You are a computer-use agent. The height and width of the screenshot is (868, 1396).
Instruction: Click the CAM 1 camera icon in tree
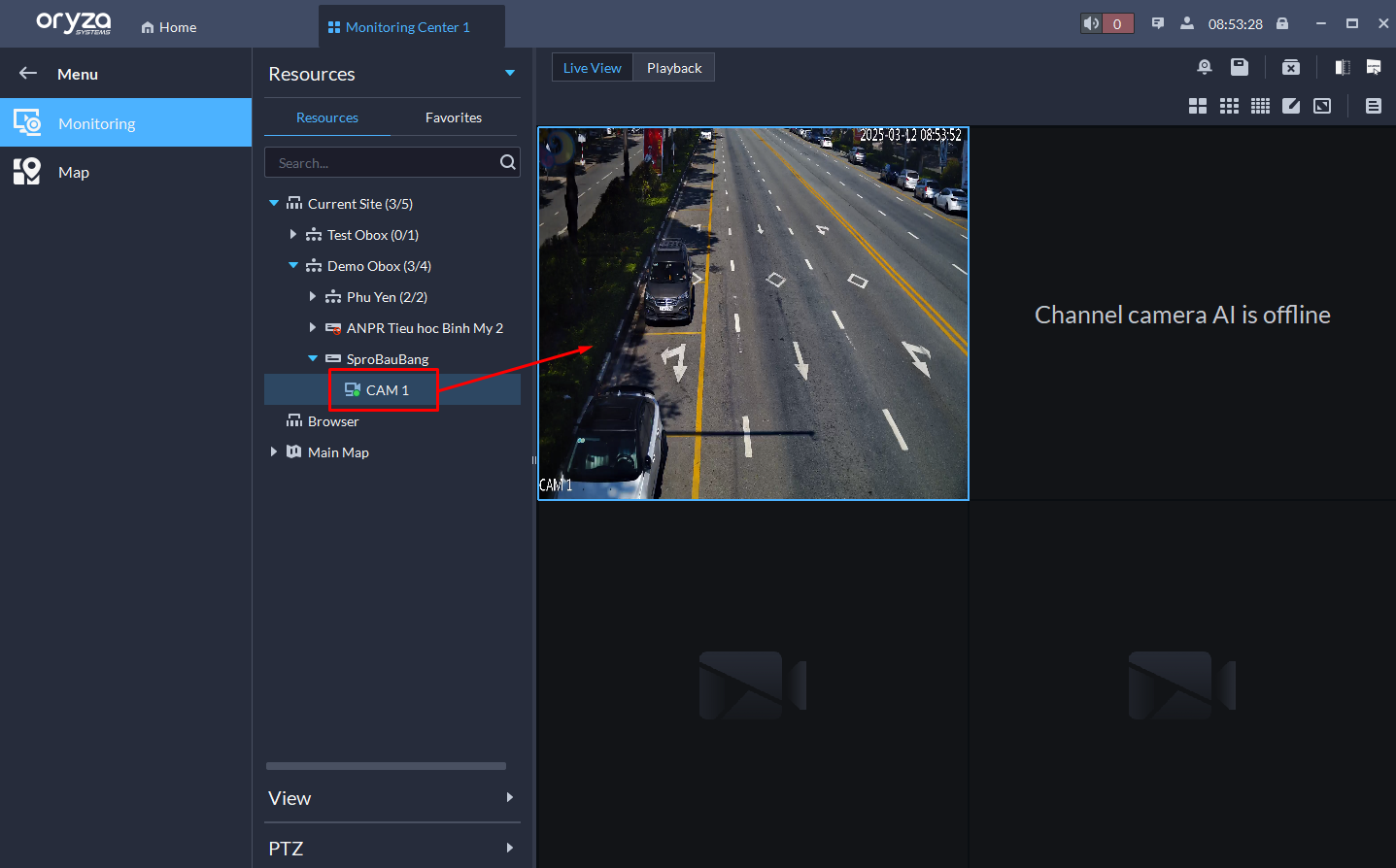click(353, 389)
